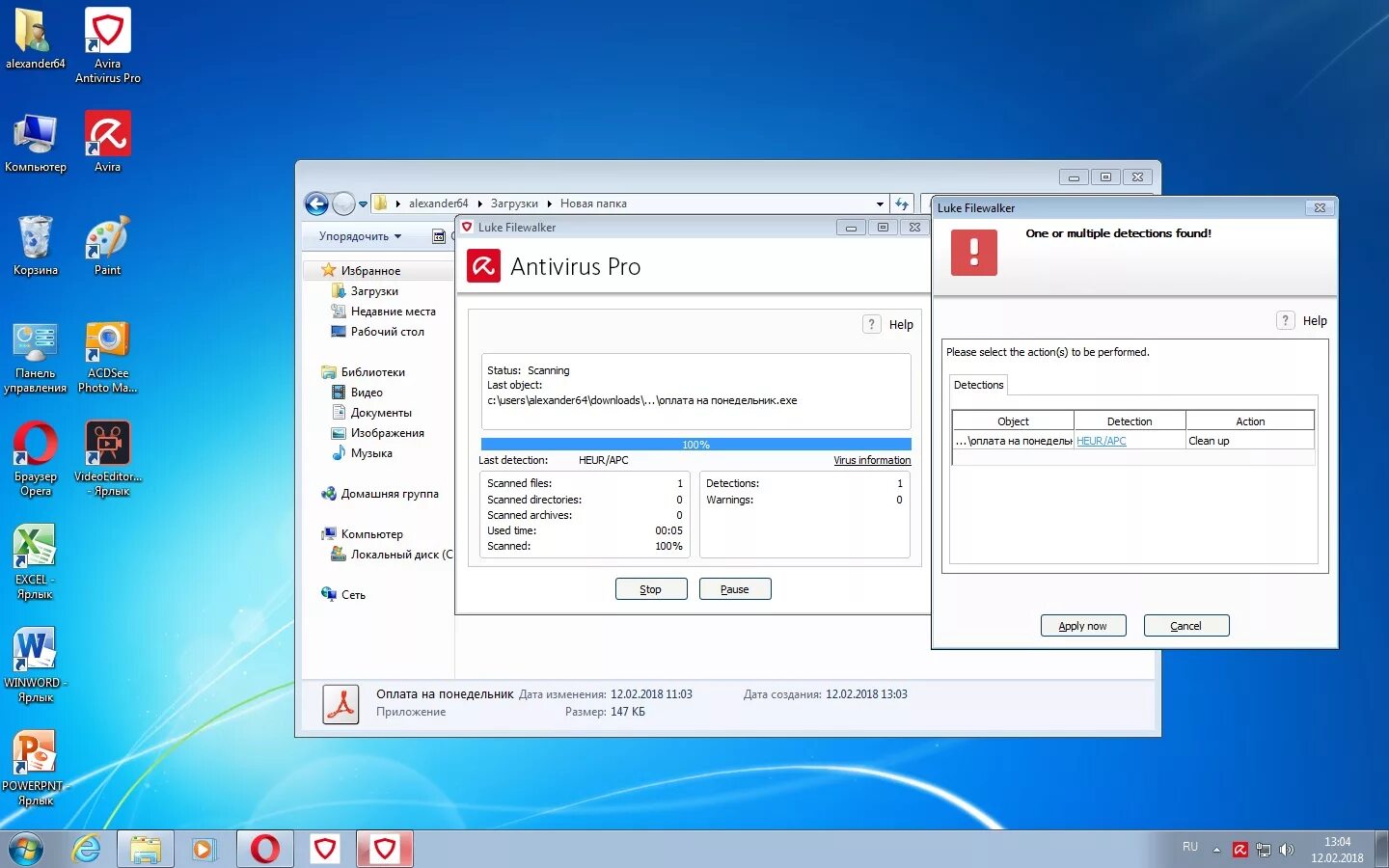Click Show desktop strip at taskbar end
Image resolution: width=1389 pixels, height=868 pixels.
coord(1382,850)
